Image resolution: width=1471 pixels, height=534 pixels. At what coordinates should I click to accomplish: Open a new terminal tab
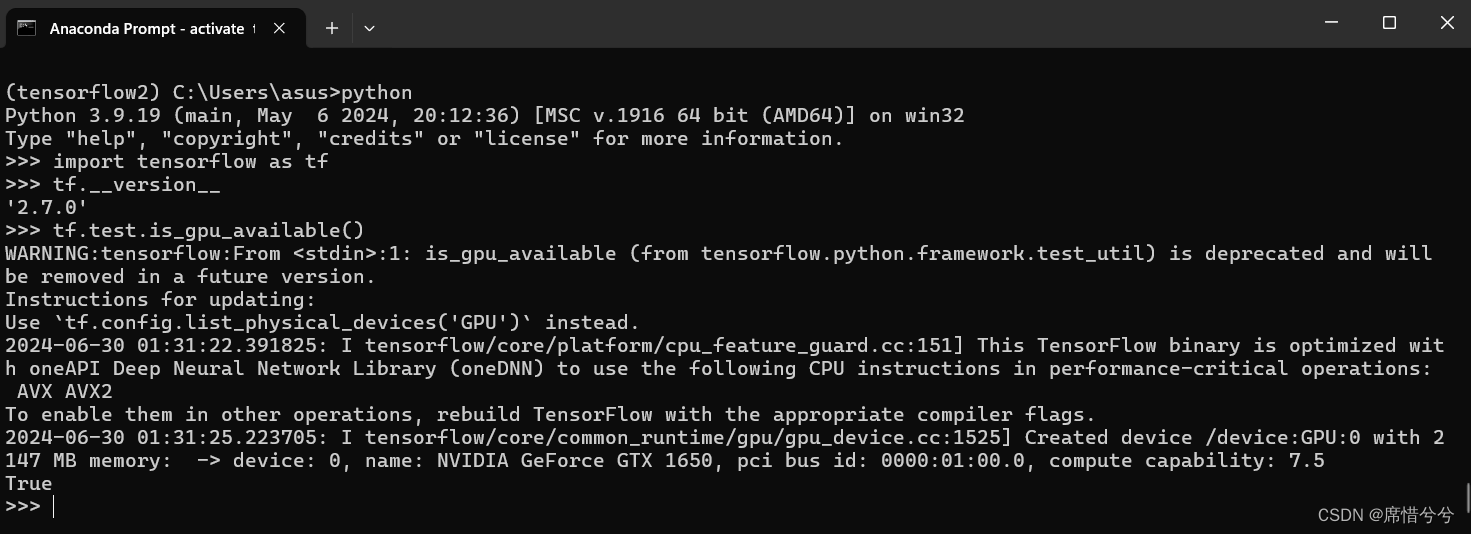(332, 28)
